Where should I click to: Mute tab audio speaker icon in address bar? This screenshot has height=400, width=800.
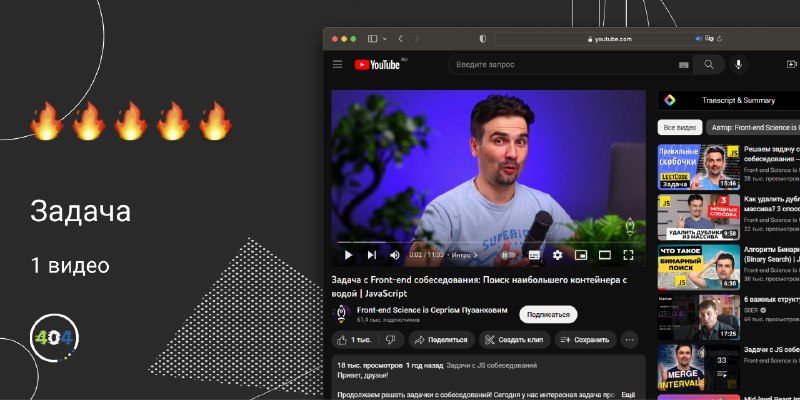click(698, 39)
